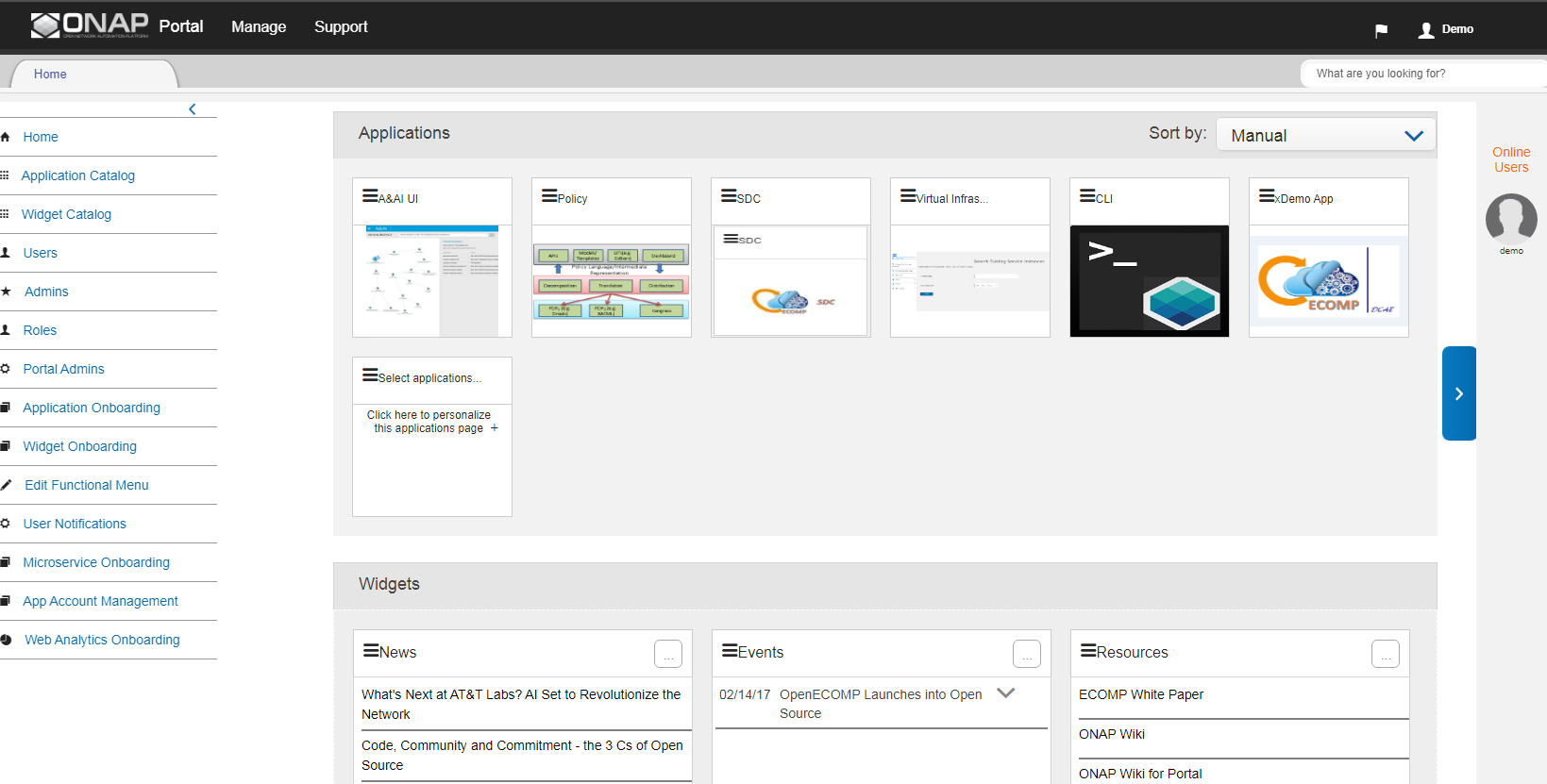Click the Home house icon in sidebar

pos(5,137)
